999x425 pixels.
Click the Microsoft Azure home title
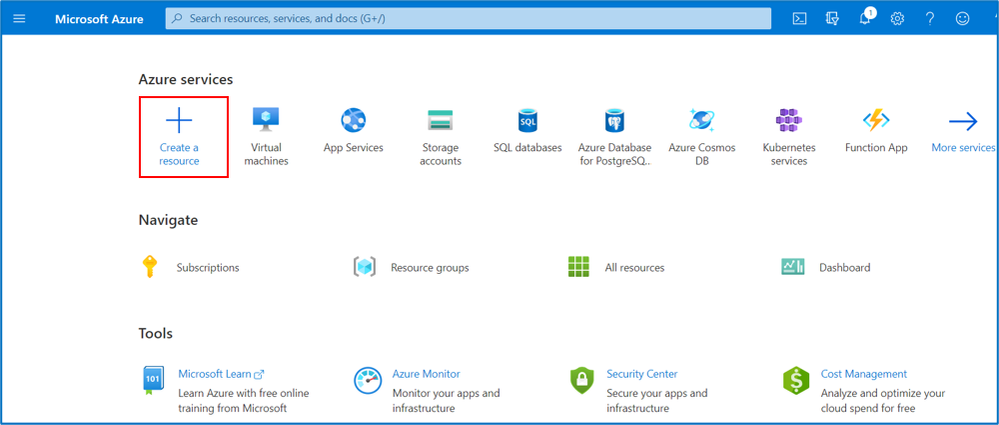tap(99, 18)
